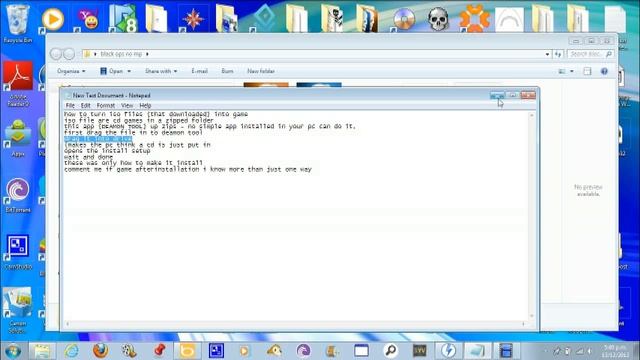Click the purple swirl taskbar icon
The width and height of the screenshot is (640, 360).
pos(303,351)
